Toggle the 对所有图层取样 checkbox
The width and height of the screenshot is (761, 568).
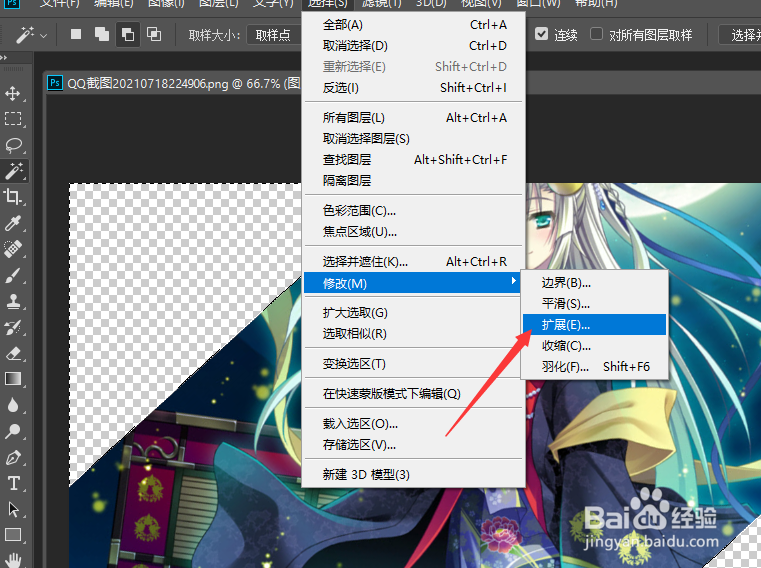coord(596,34)
